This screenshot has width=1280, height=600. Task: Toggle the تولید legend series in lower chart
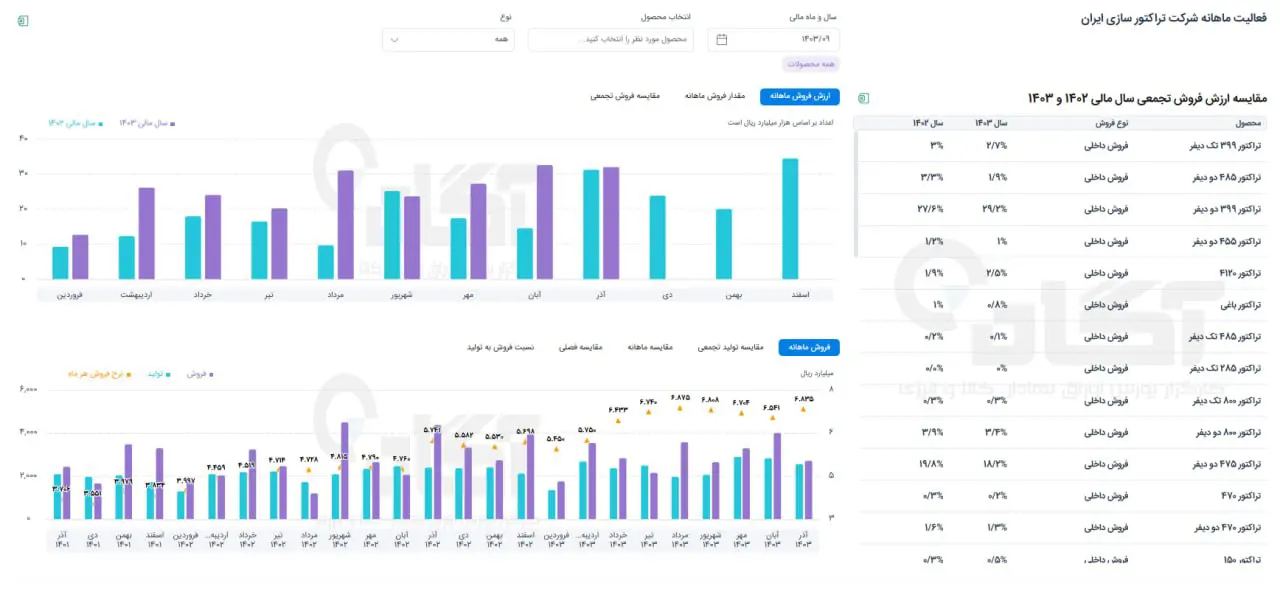pos(158,373)
